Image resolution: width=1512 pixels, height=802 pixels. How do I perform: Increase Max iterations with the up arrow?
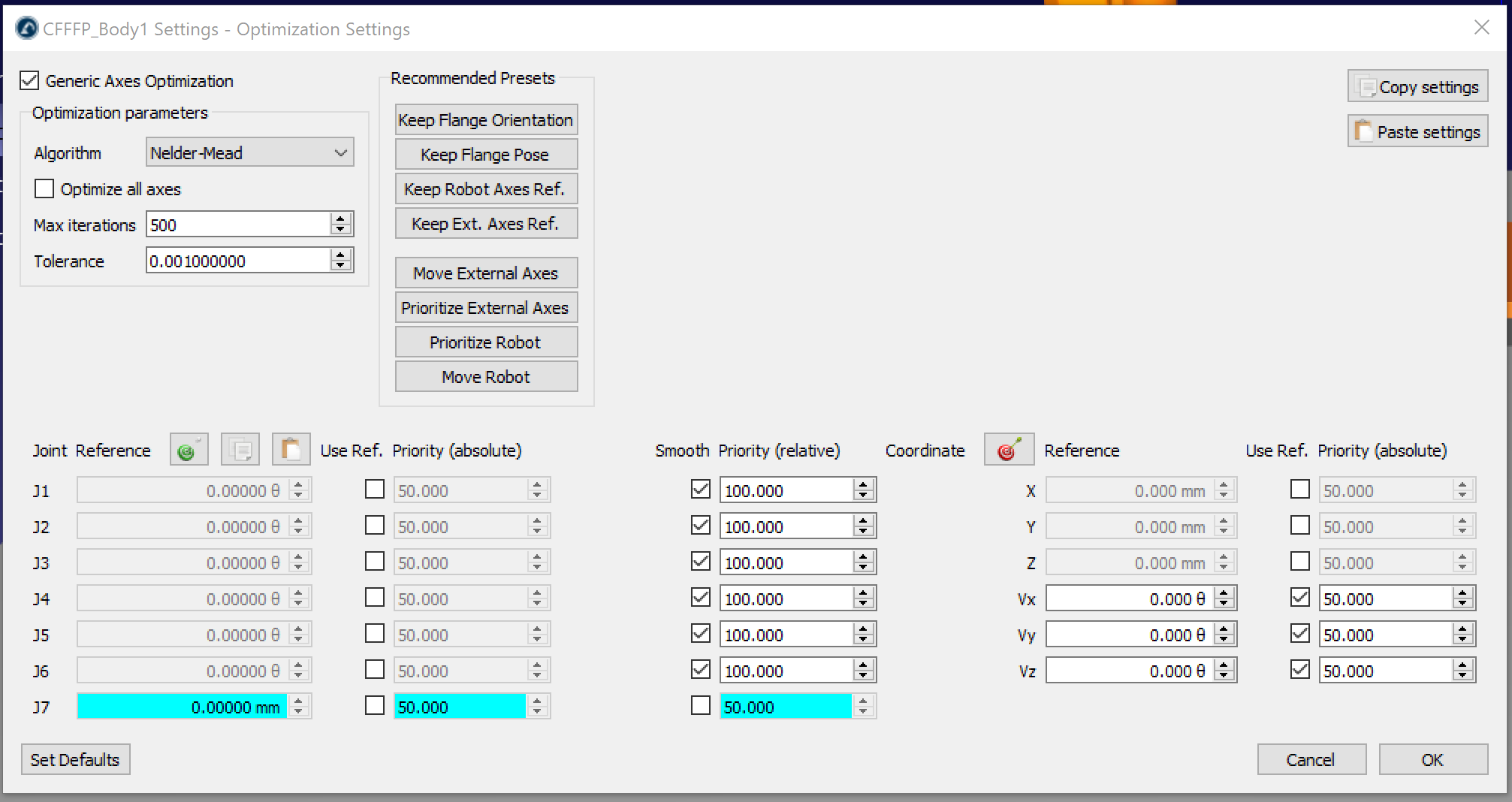tap(341, 219)
